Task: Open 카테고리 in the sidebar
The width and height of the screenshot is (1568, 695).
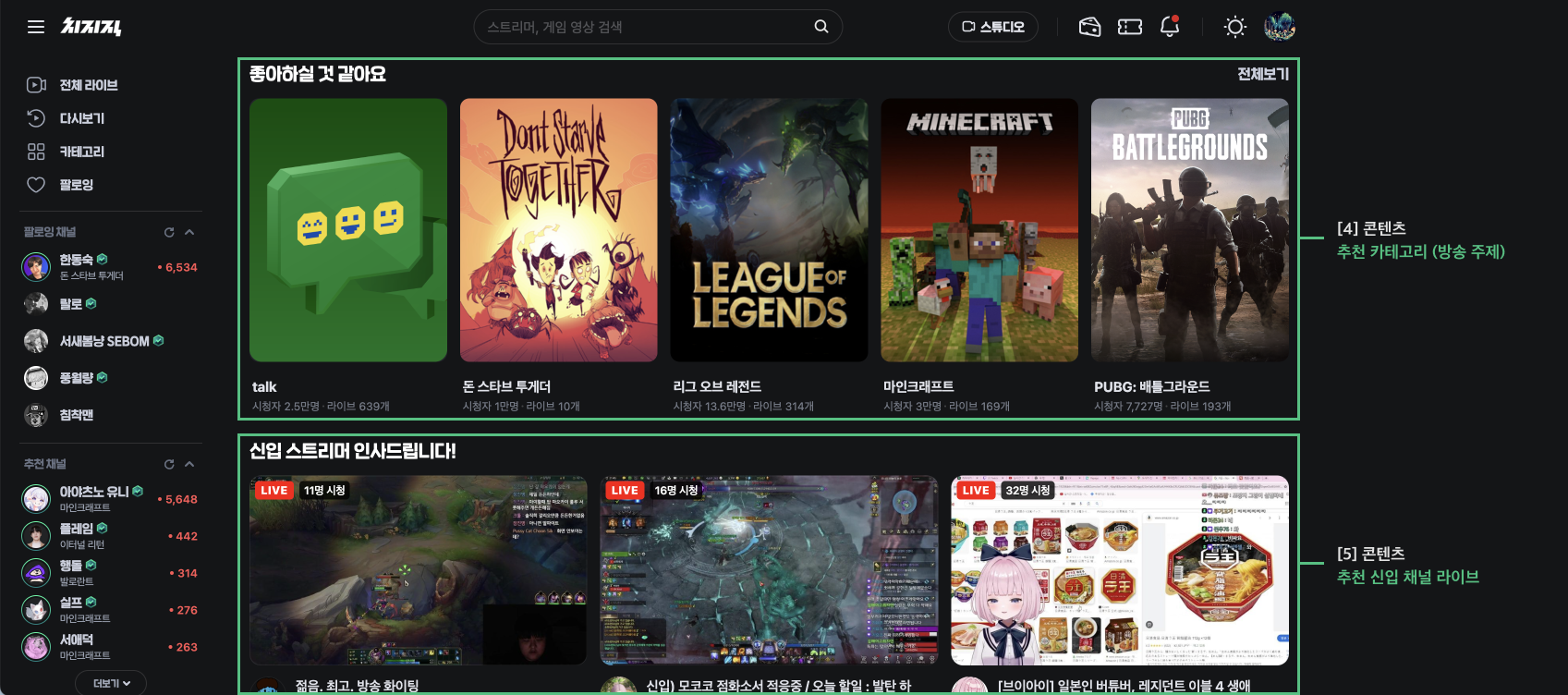Action: point(66,152)
